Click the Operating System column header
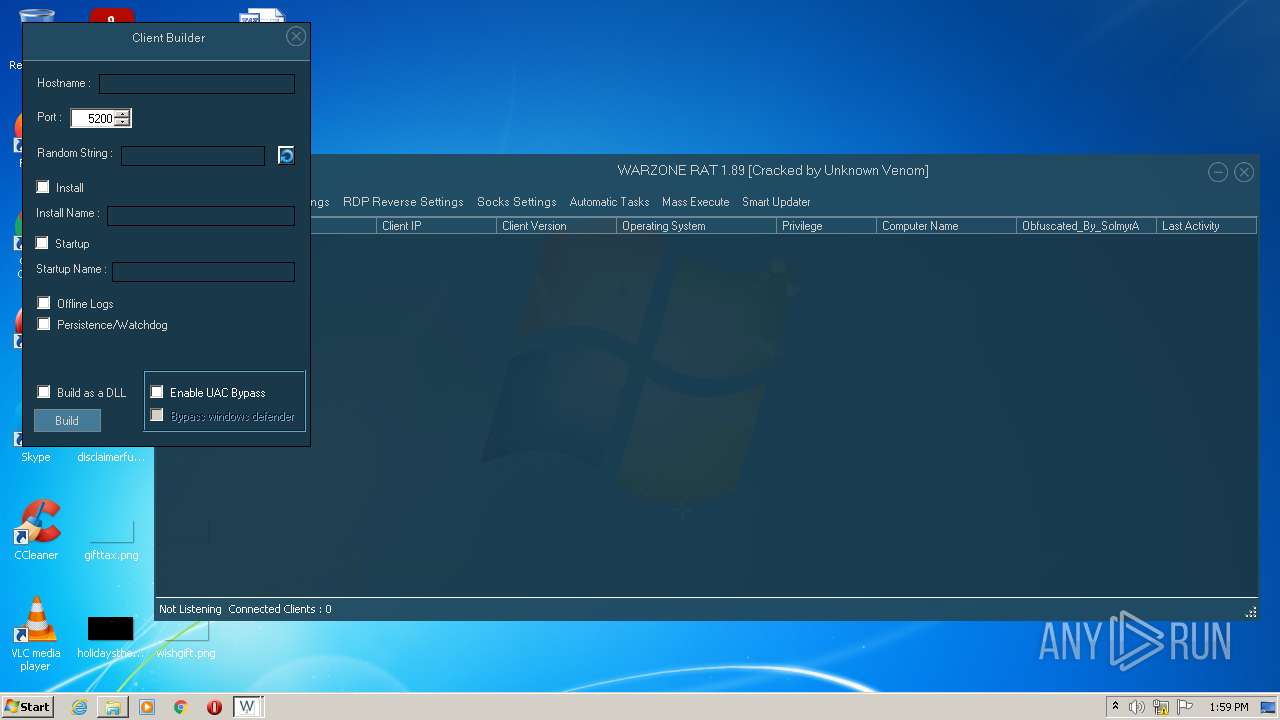 pos(696,226)
